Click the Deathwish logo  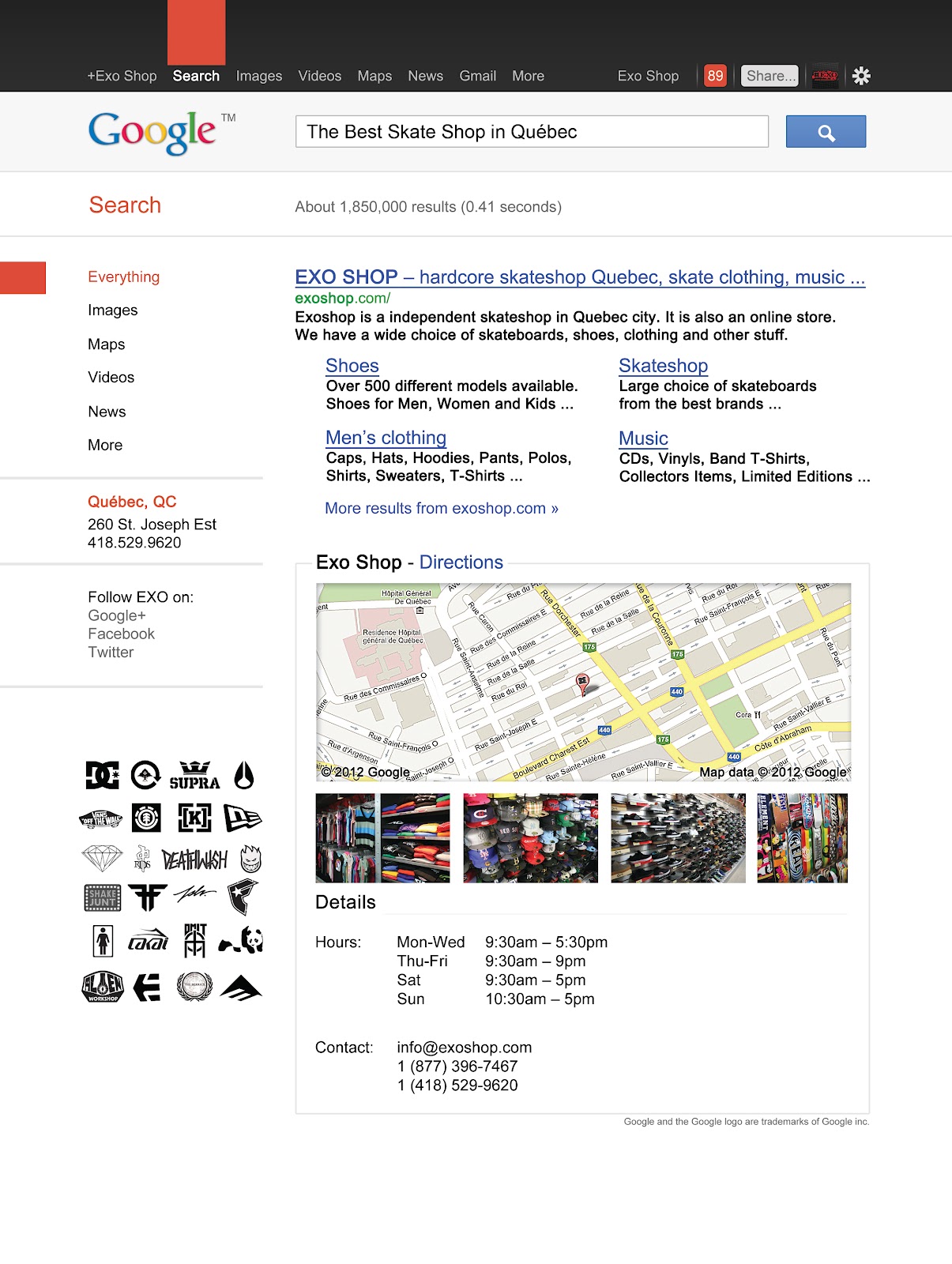point(194,859)
